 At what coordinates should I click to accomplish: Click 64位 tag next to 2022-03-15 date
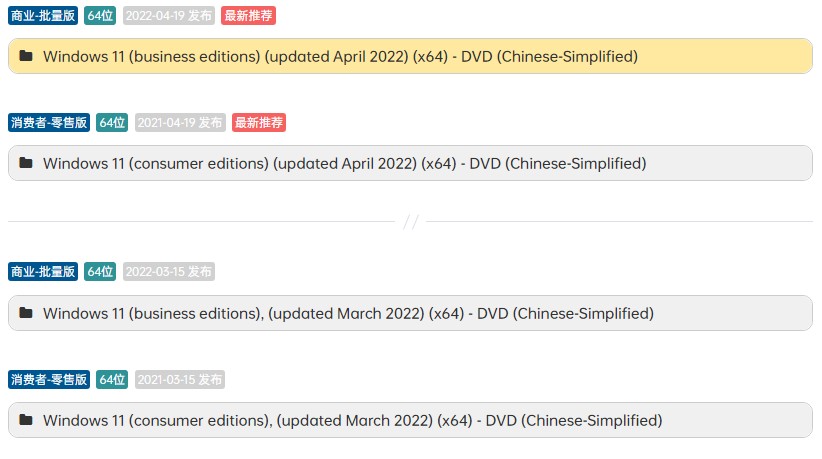(x=100, y=272)
